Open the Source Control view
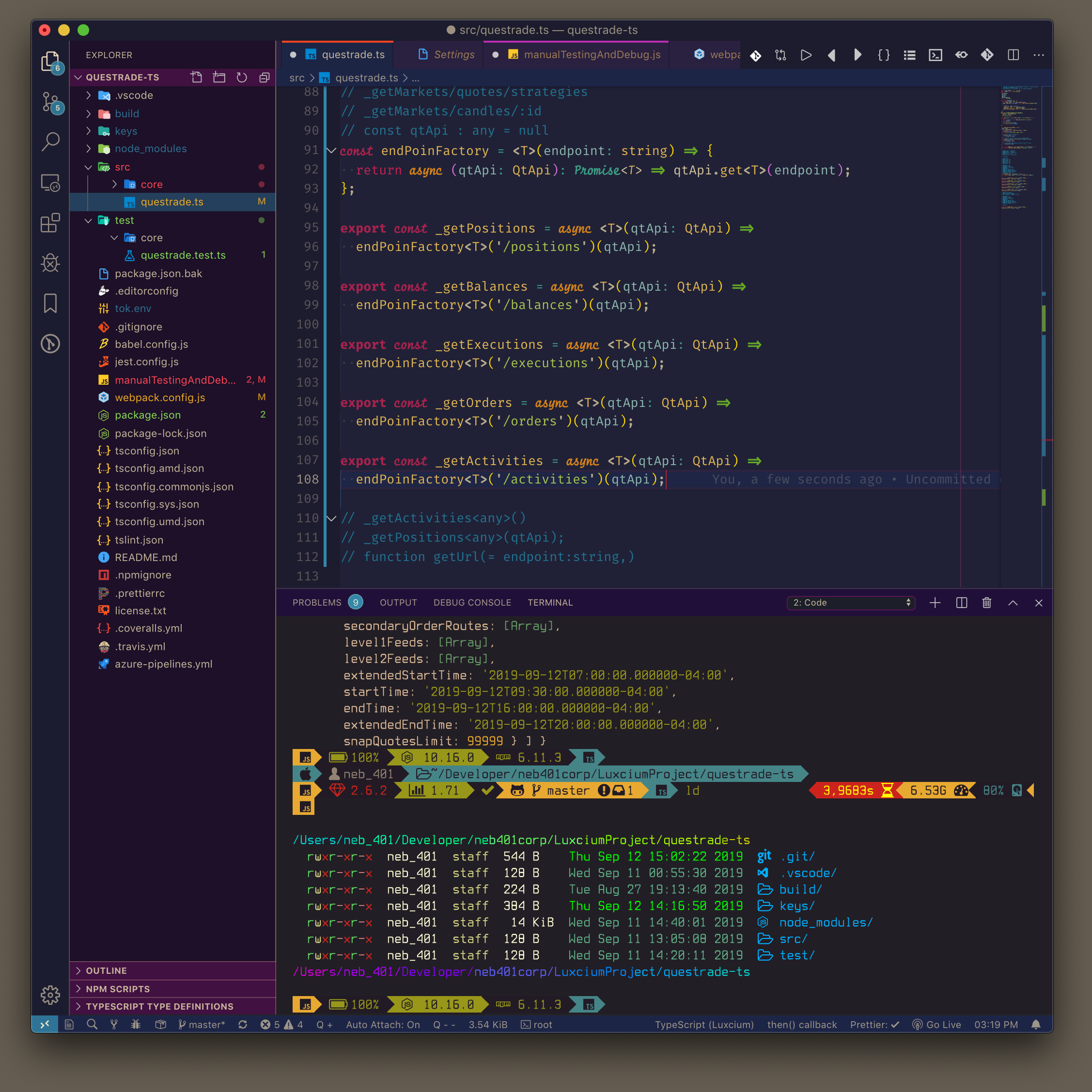 [50, 102]
